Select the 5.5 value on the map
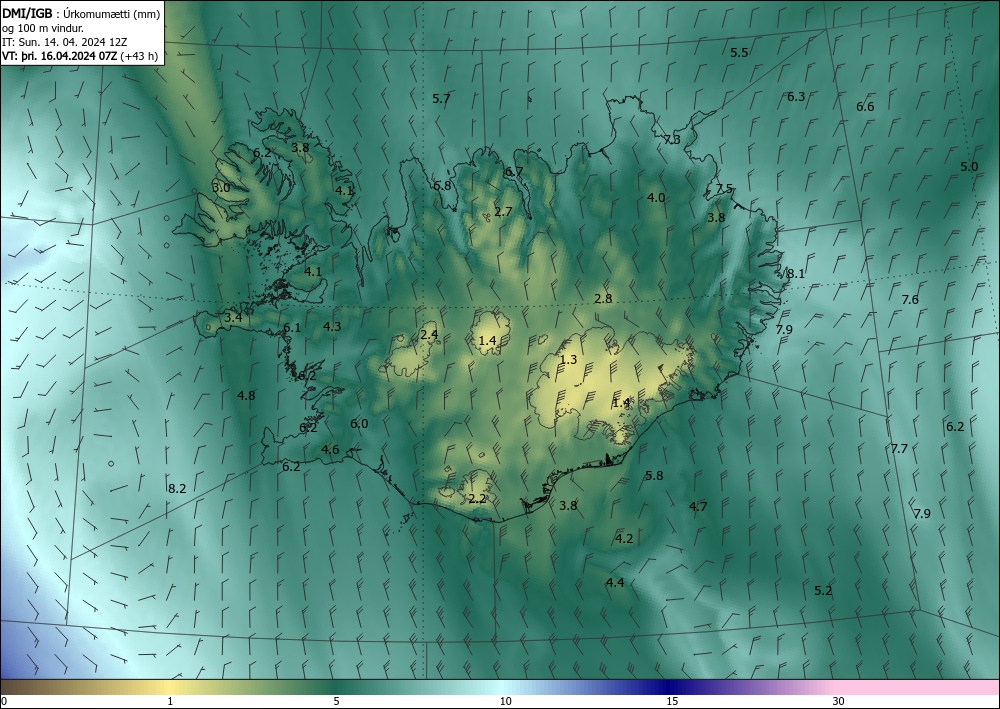This screenshot has width=1000, height=709. [x=739, y=52]
